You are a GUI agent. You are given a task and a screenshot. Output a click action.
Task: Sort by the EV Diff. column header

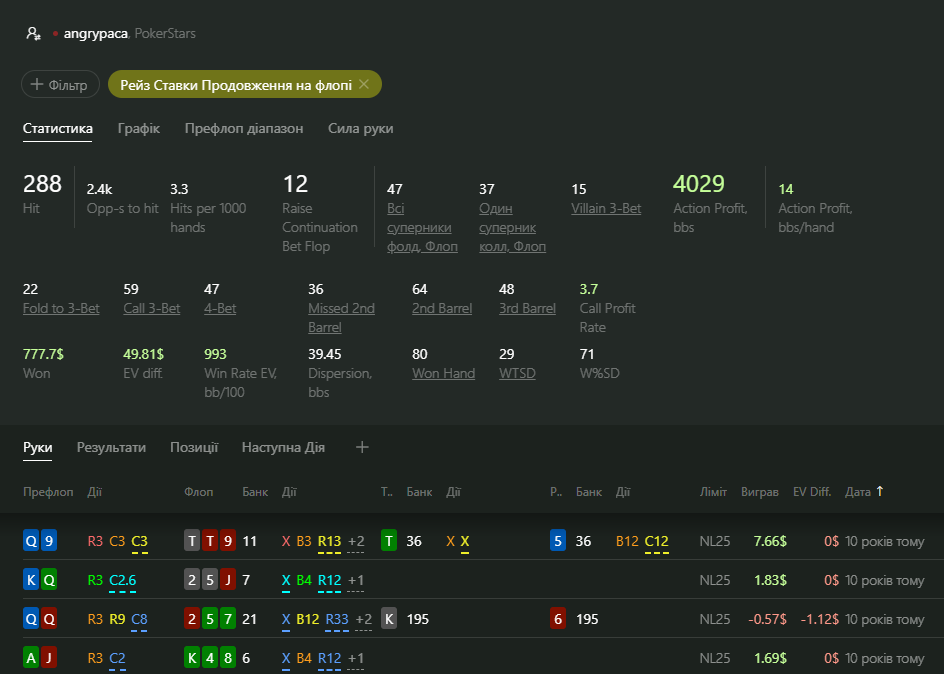(812, 492)
